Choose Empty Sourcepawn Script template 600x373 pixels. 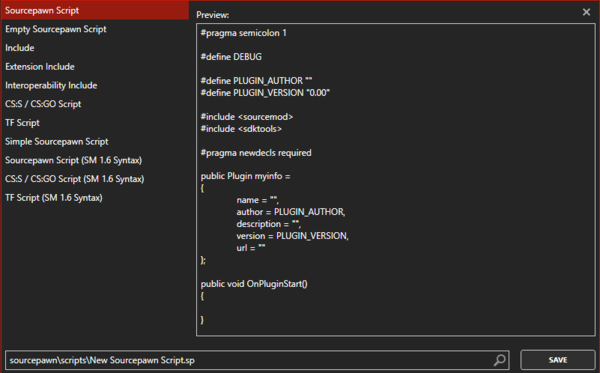point(95,29)
